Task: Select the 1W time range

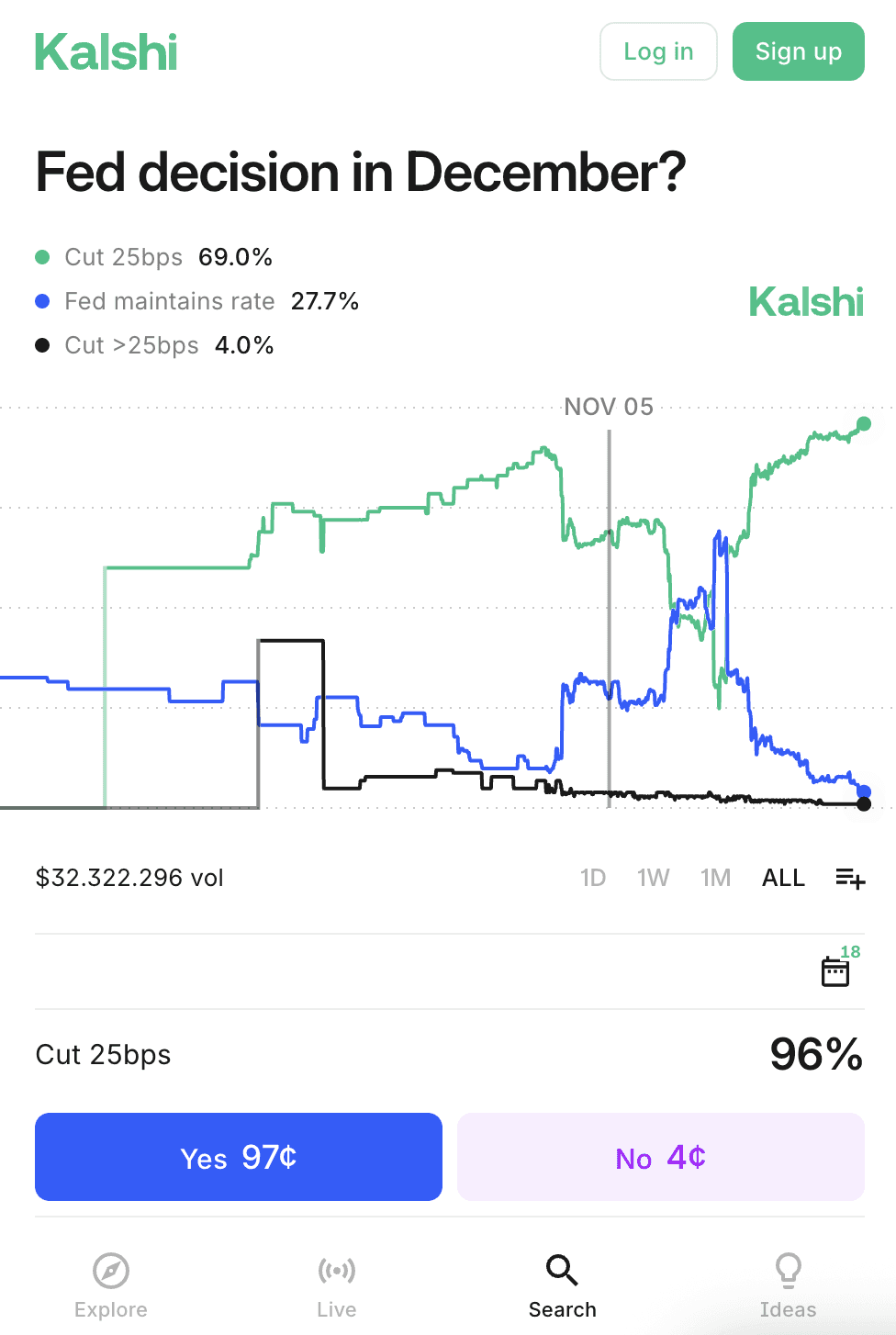Action: 654,878
